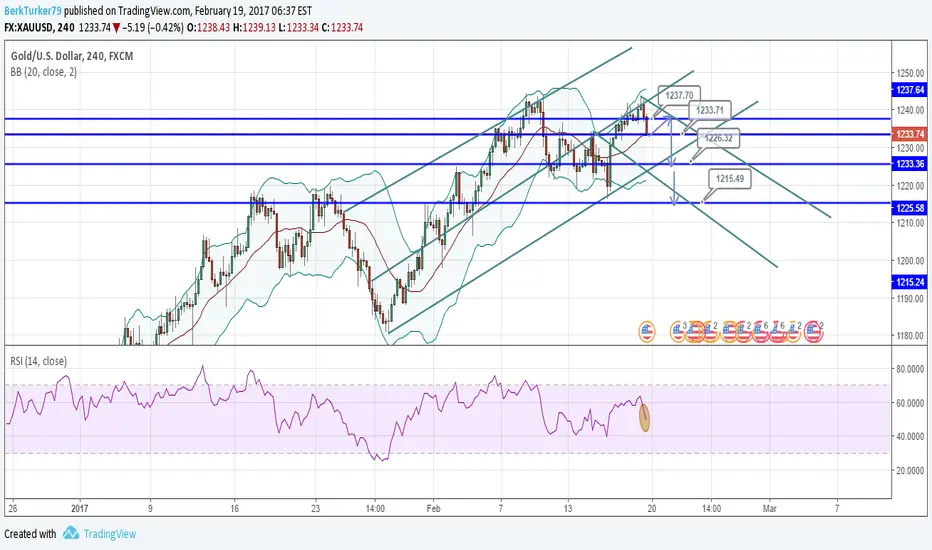Click the 26 date tick on time axis
This screenshot has width=932, height=550.
point(12,508)
